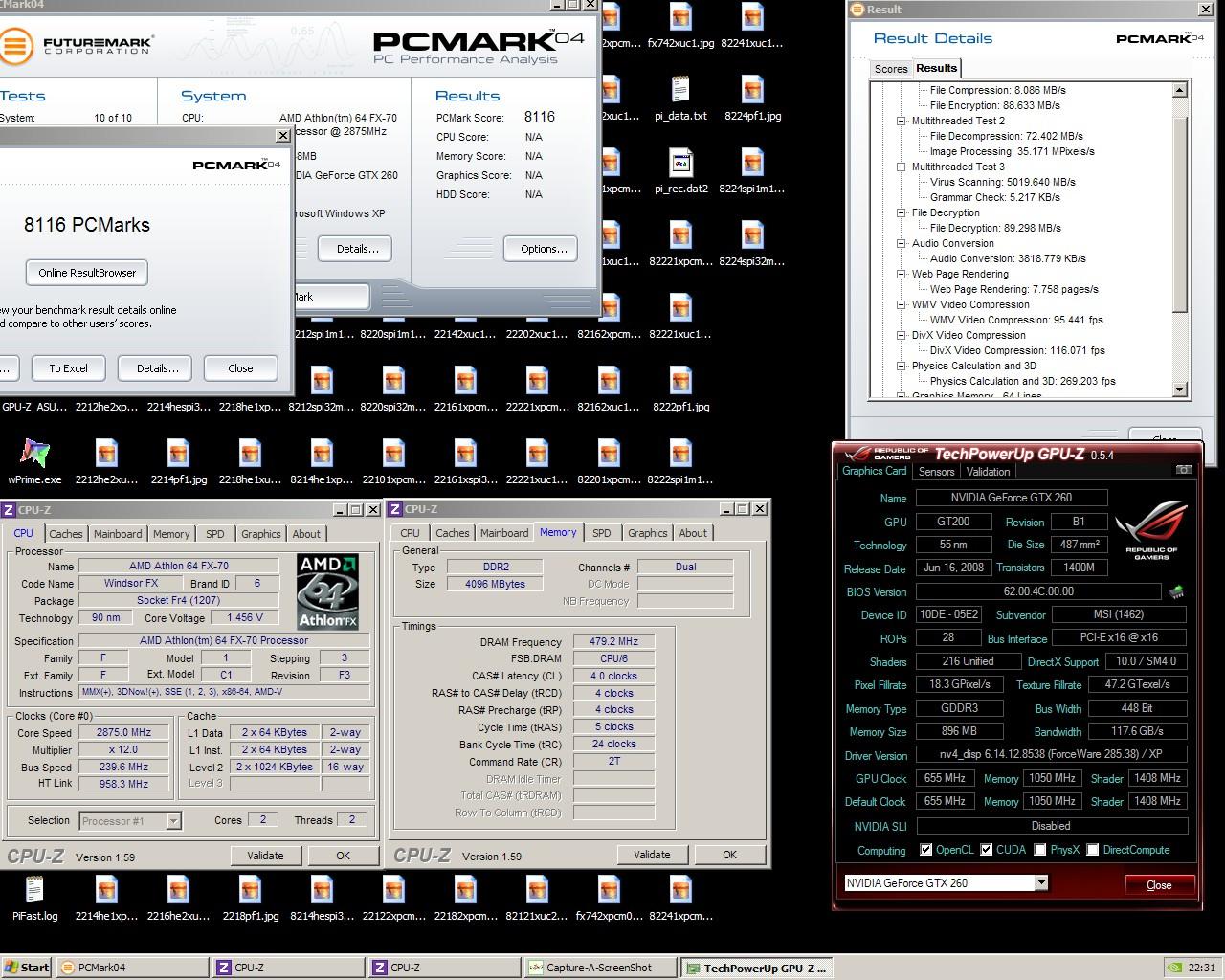This screenshot has width=1225, height=980.
Task: Open the About tab in the left CPU-Z window
Action: [306, 534]
